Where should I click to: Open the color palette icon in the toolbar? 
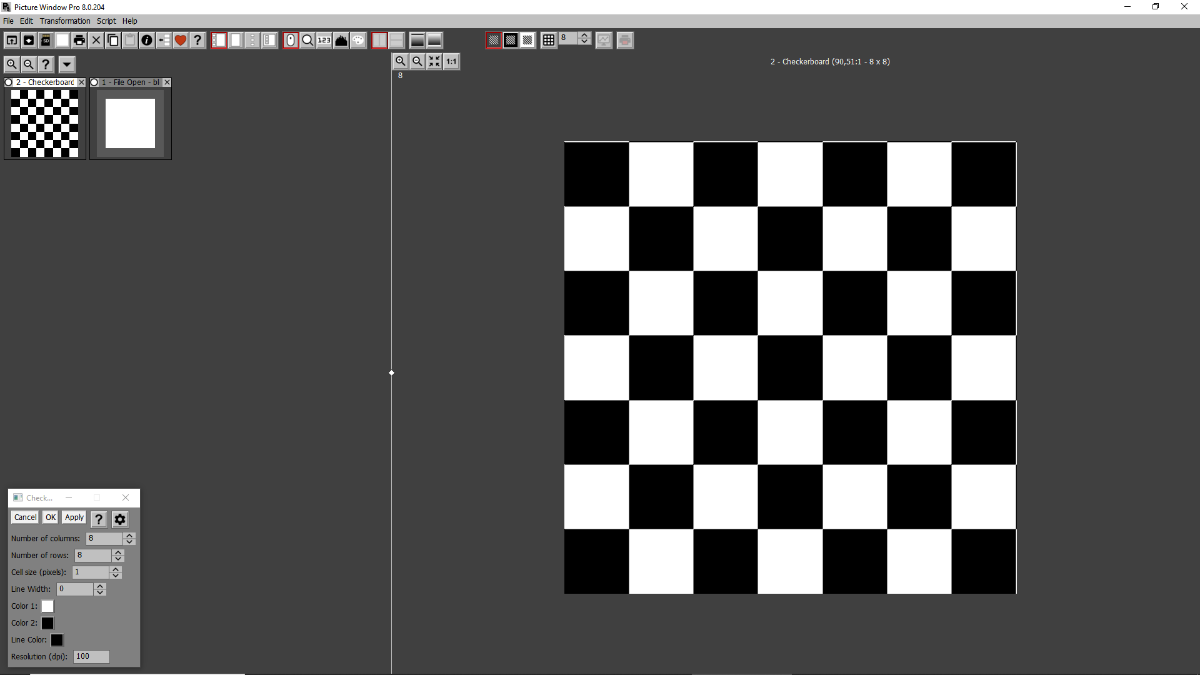pyautogui.click(x=358, y=40)
